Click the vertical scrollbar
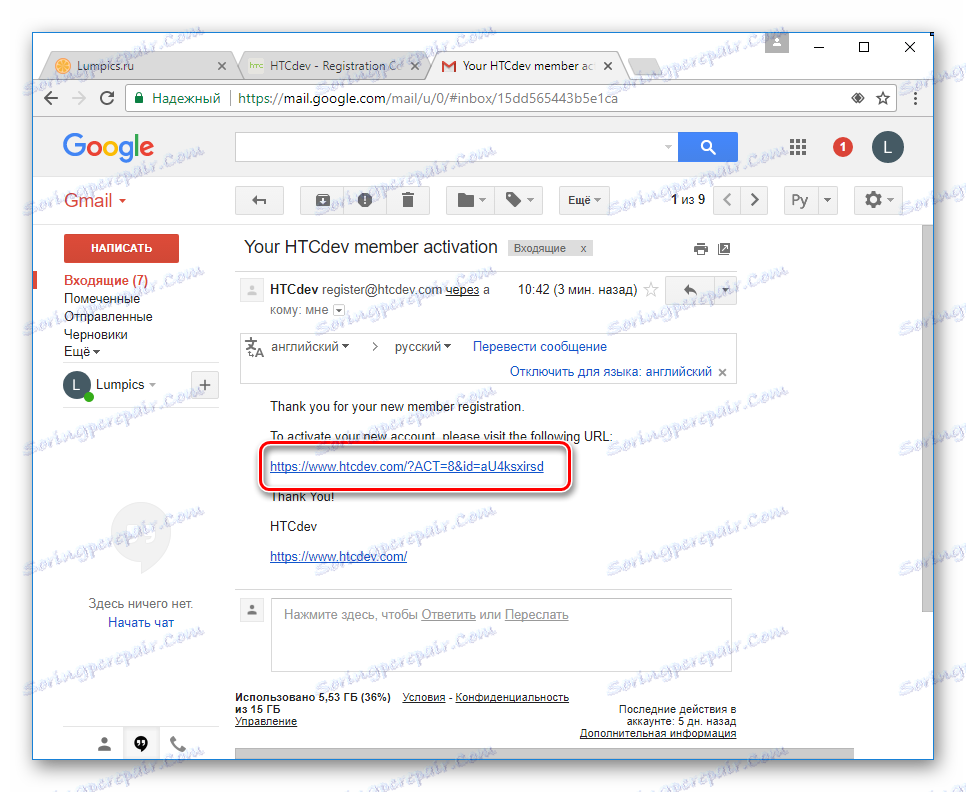This screenshot has height=792, width=966. point(927,419)
